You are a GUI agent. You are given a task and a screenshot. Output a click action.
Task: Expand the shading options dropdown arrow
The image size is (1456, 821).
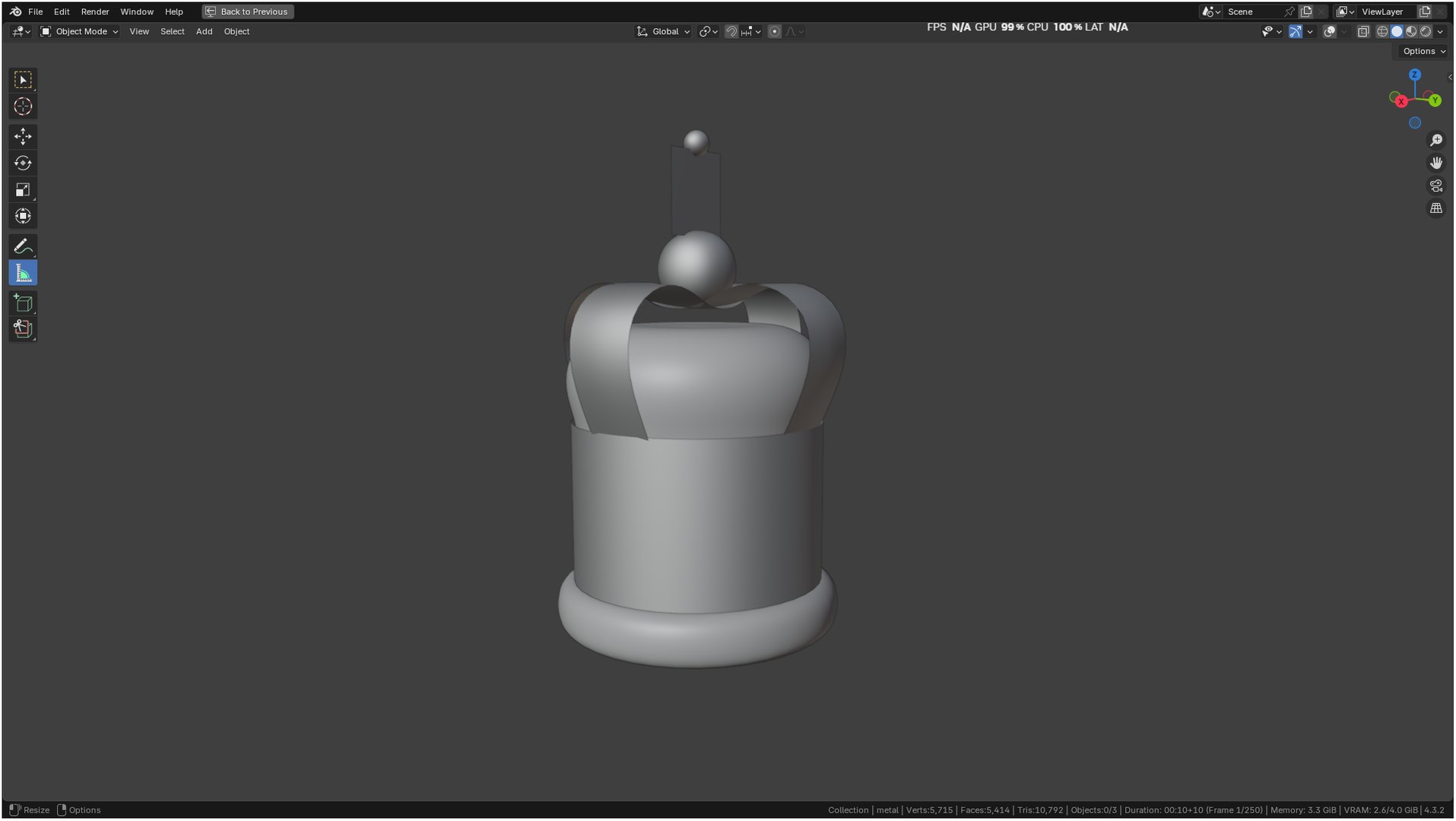tap(1440, 31)
